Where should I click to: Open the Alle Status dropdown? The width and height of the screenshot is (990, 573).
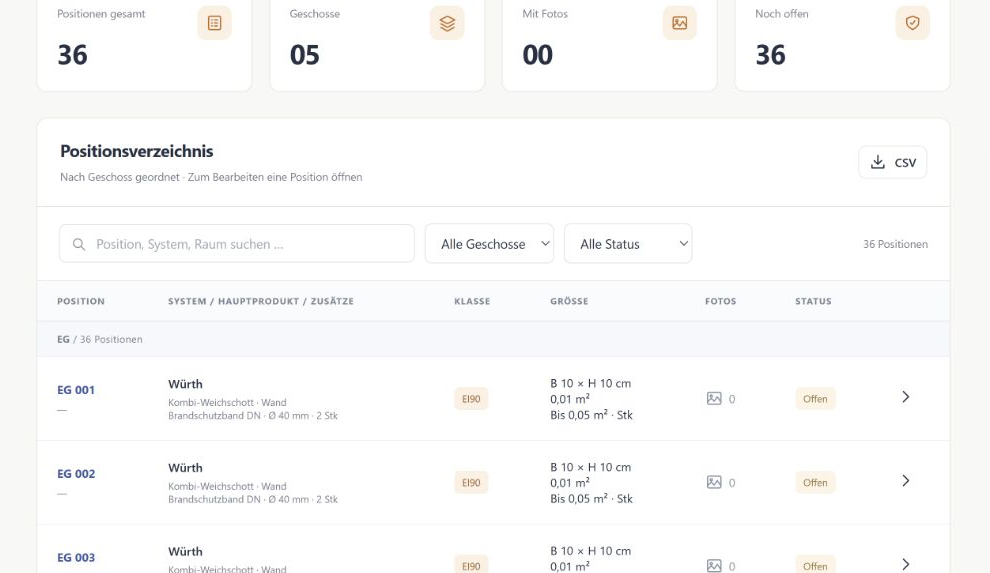(628, 244)
